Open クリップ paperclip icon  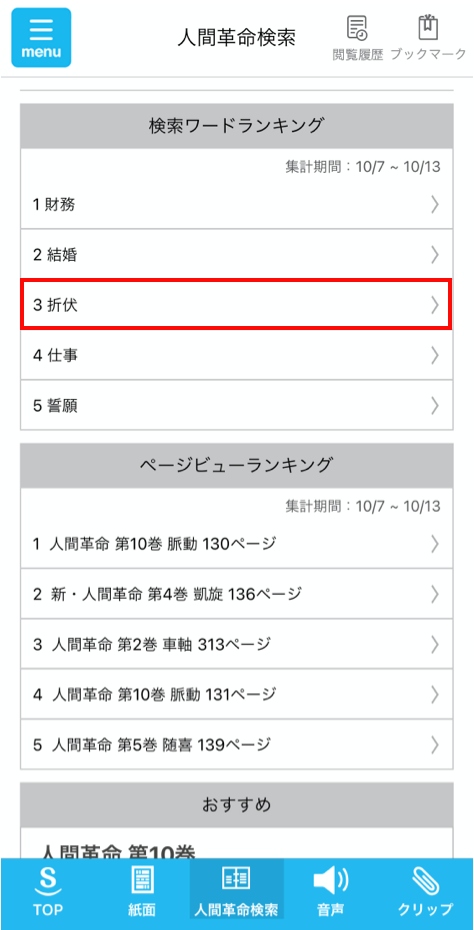point(426,893)
